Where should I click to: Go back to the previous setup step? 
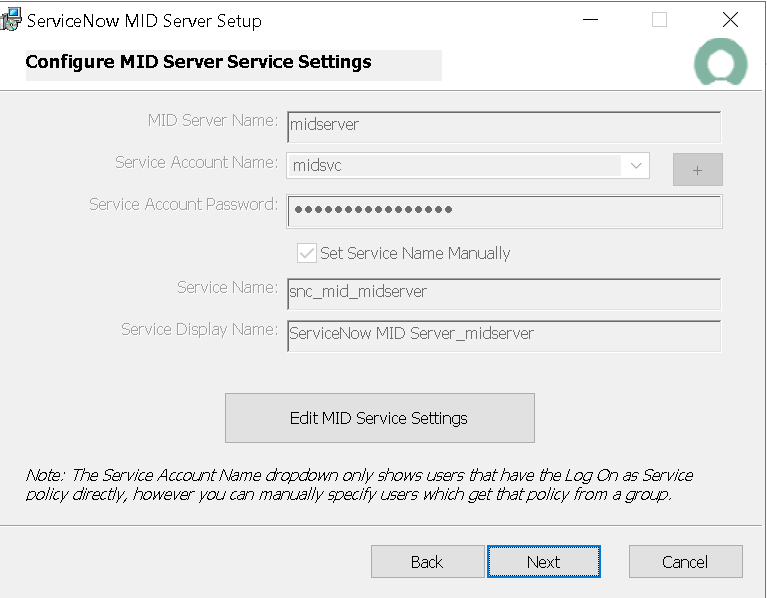pyautogui.click(x=427, y=562)
